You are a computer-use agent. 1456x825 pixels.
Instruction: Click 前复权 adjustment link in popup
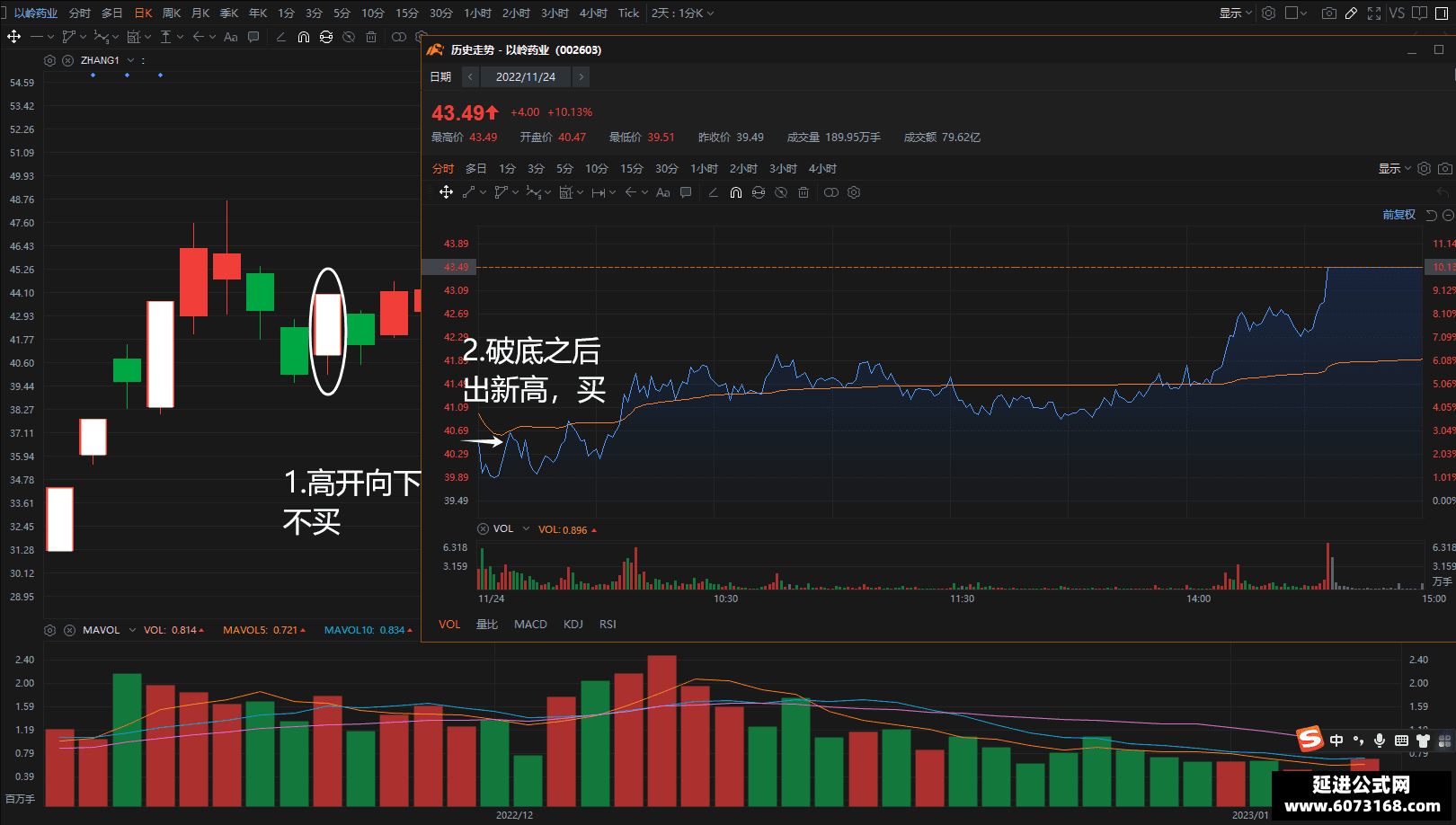pos(1398,215)
